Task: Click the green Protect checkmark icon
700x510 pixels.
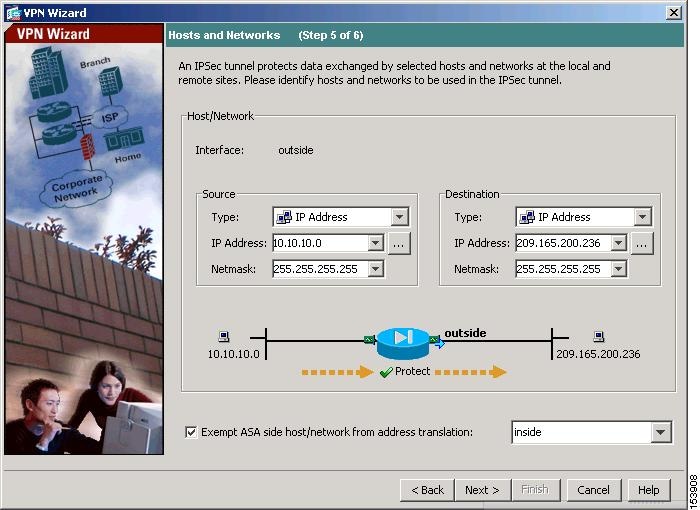Action: click(386, 372)
